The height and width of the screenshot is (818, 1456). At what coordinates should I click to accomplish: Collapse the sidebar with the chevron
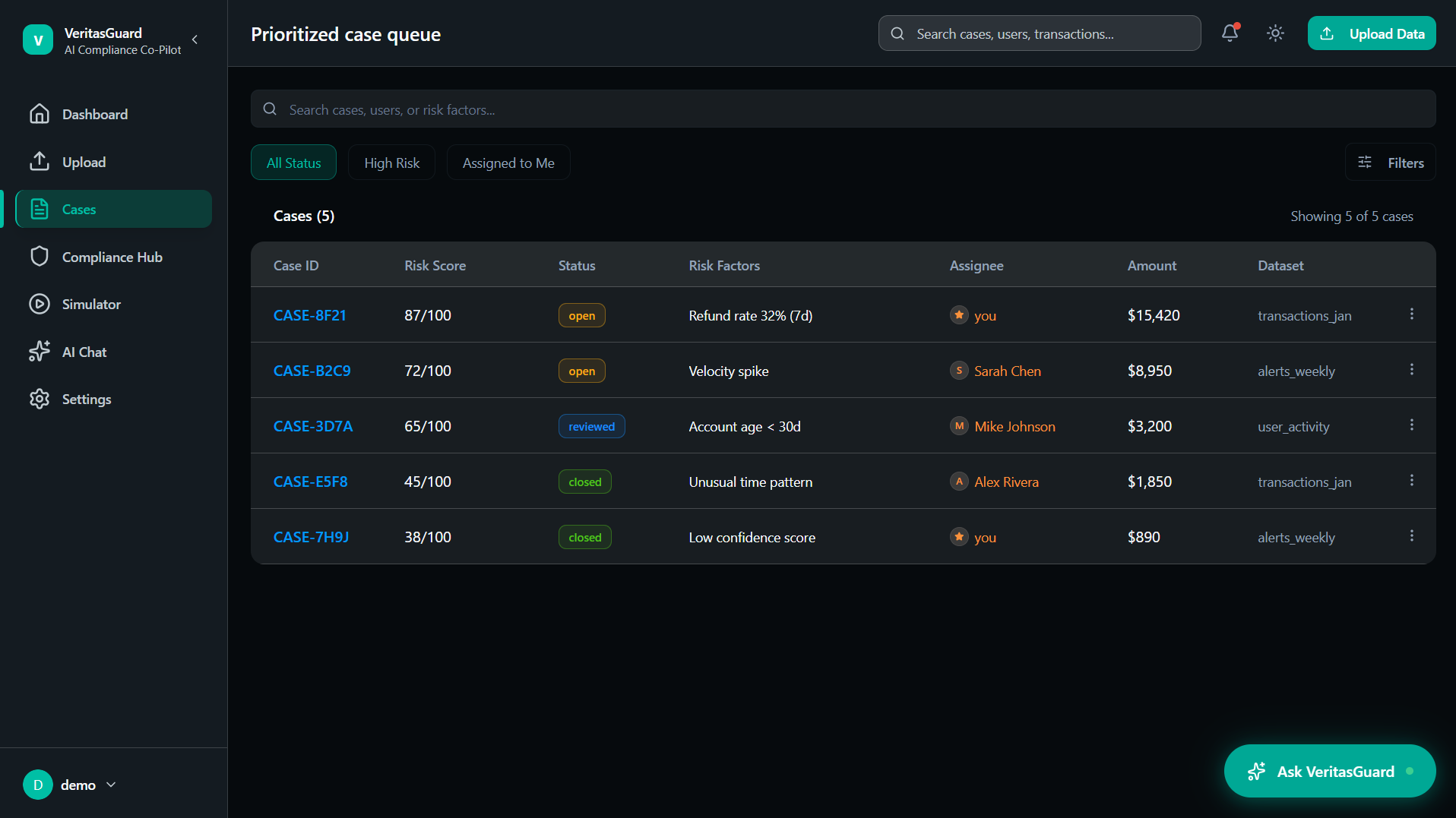click(195, 39)
